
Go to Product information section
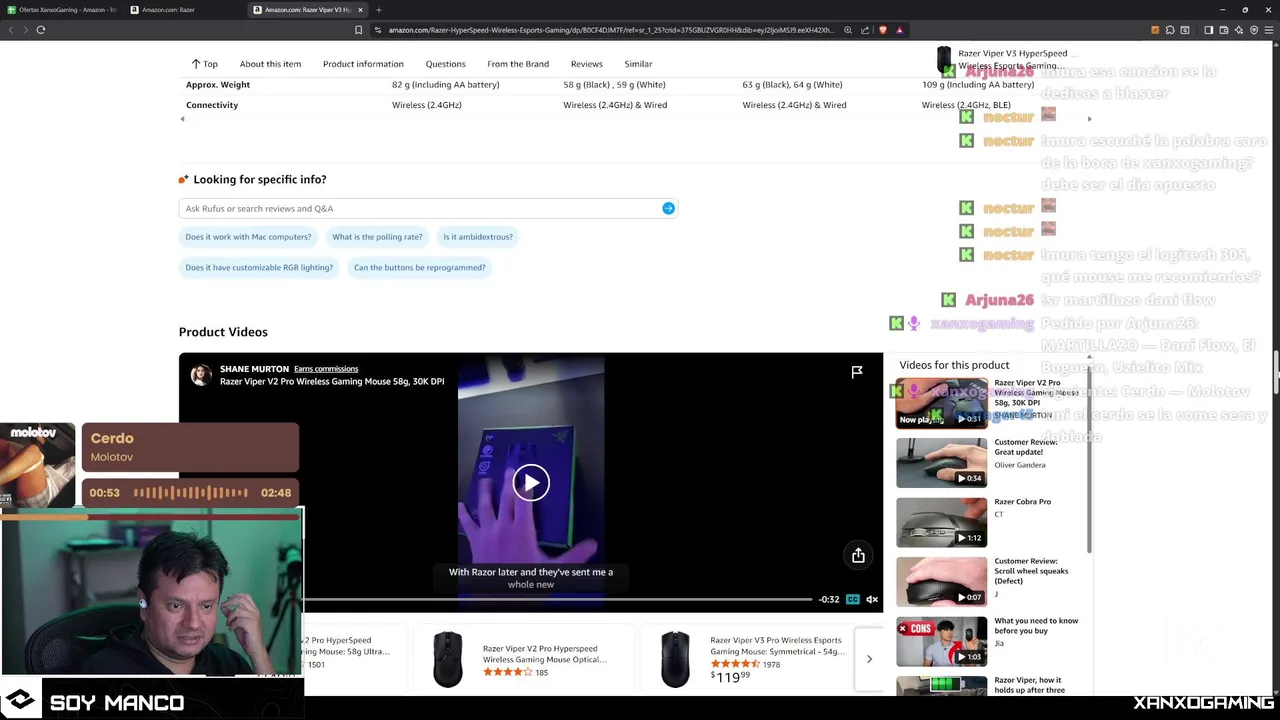pos(363,64)
